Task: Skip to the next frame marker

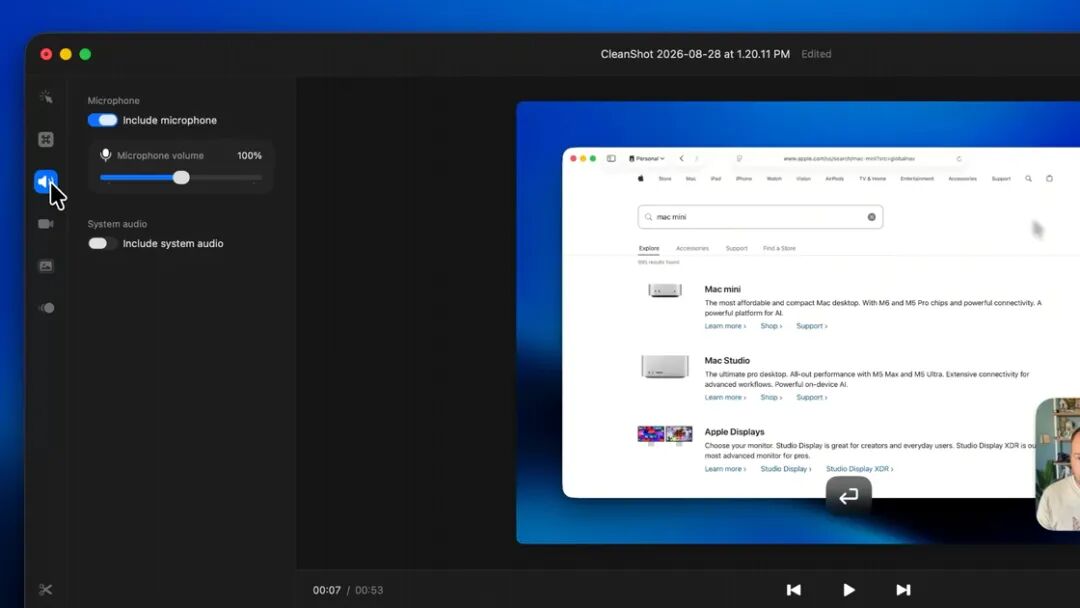Action: 903,589
